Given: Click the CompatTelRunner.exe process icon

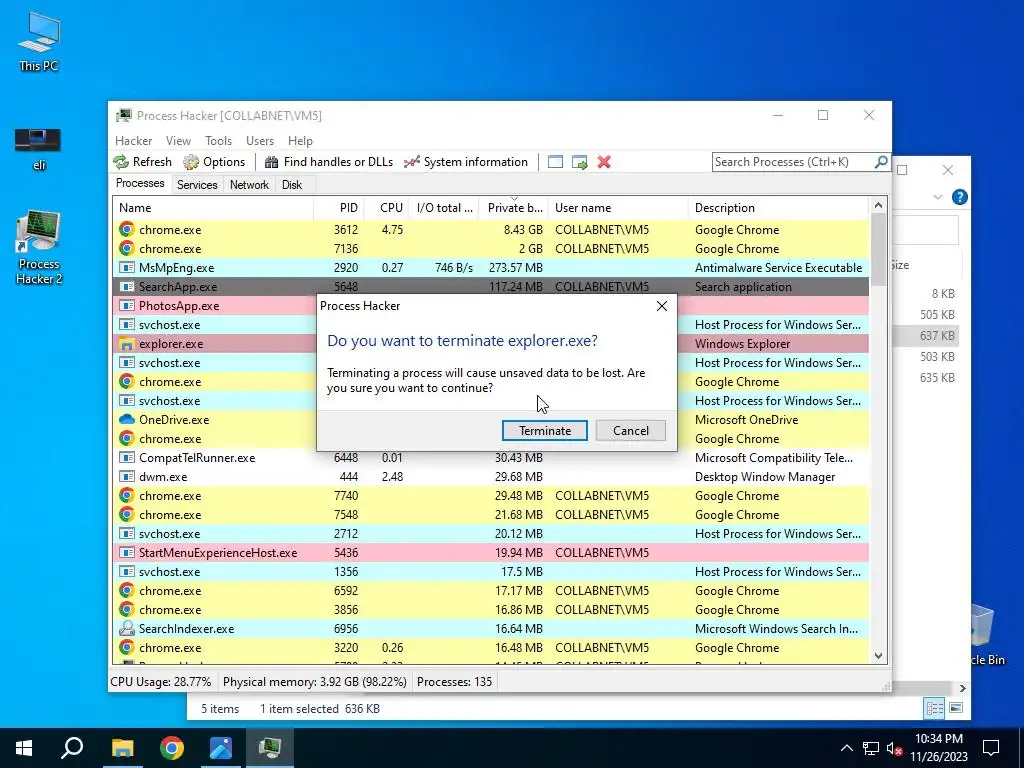Looking at the screenshot, I should [127, 457].
